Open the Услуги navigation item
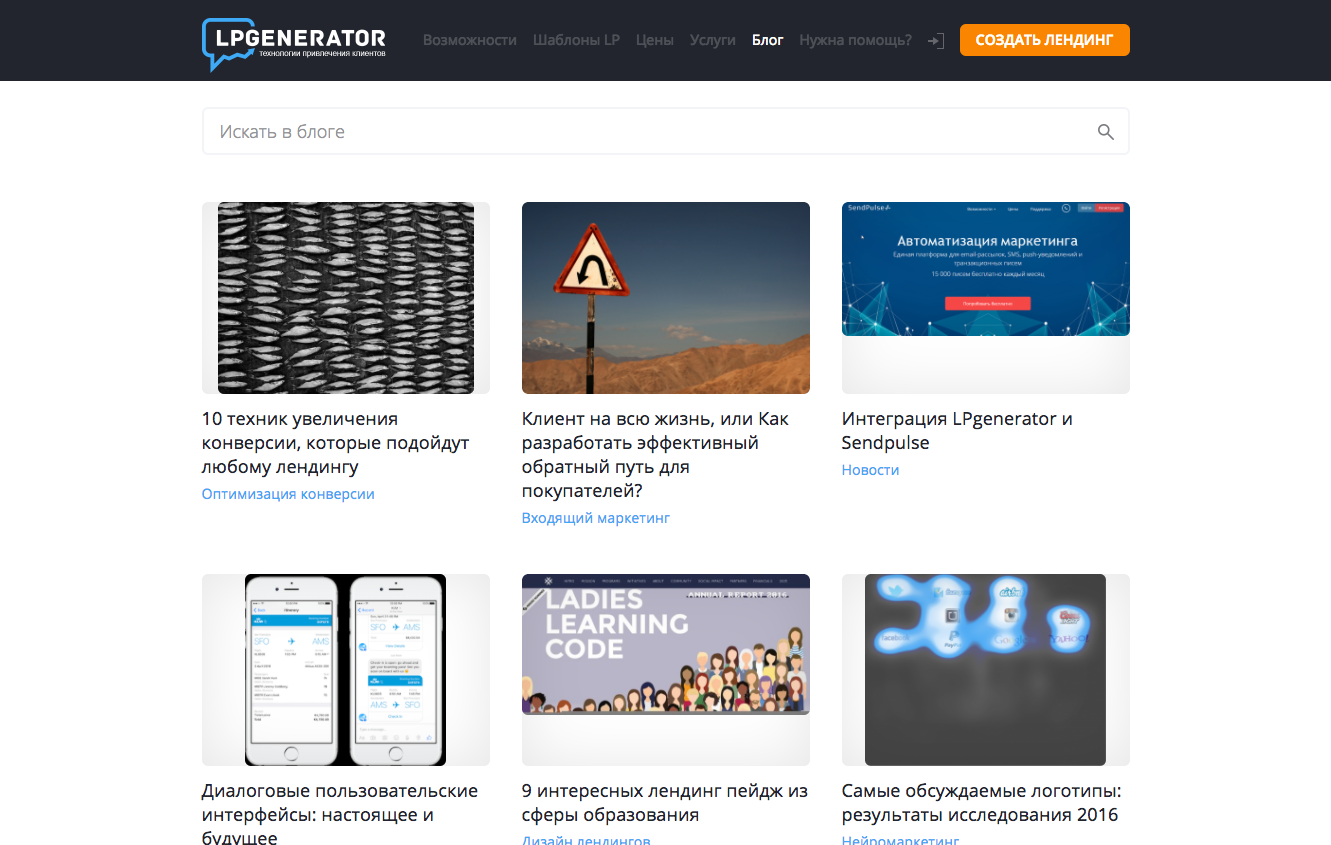The width and height of the screenshot is (1331, 845). click(x=713, y=40)
